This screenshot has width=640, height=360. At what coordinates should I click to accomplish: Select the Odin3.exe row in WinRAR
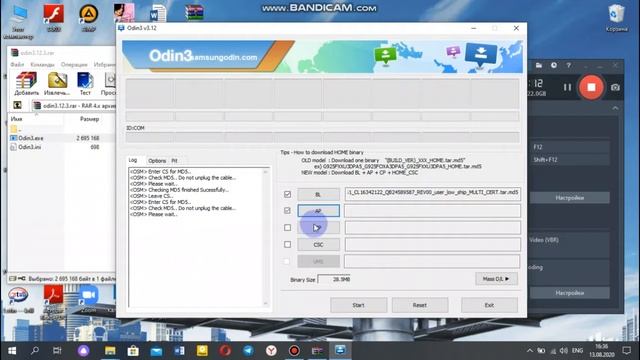[x=61, y=138]
